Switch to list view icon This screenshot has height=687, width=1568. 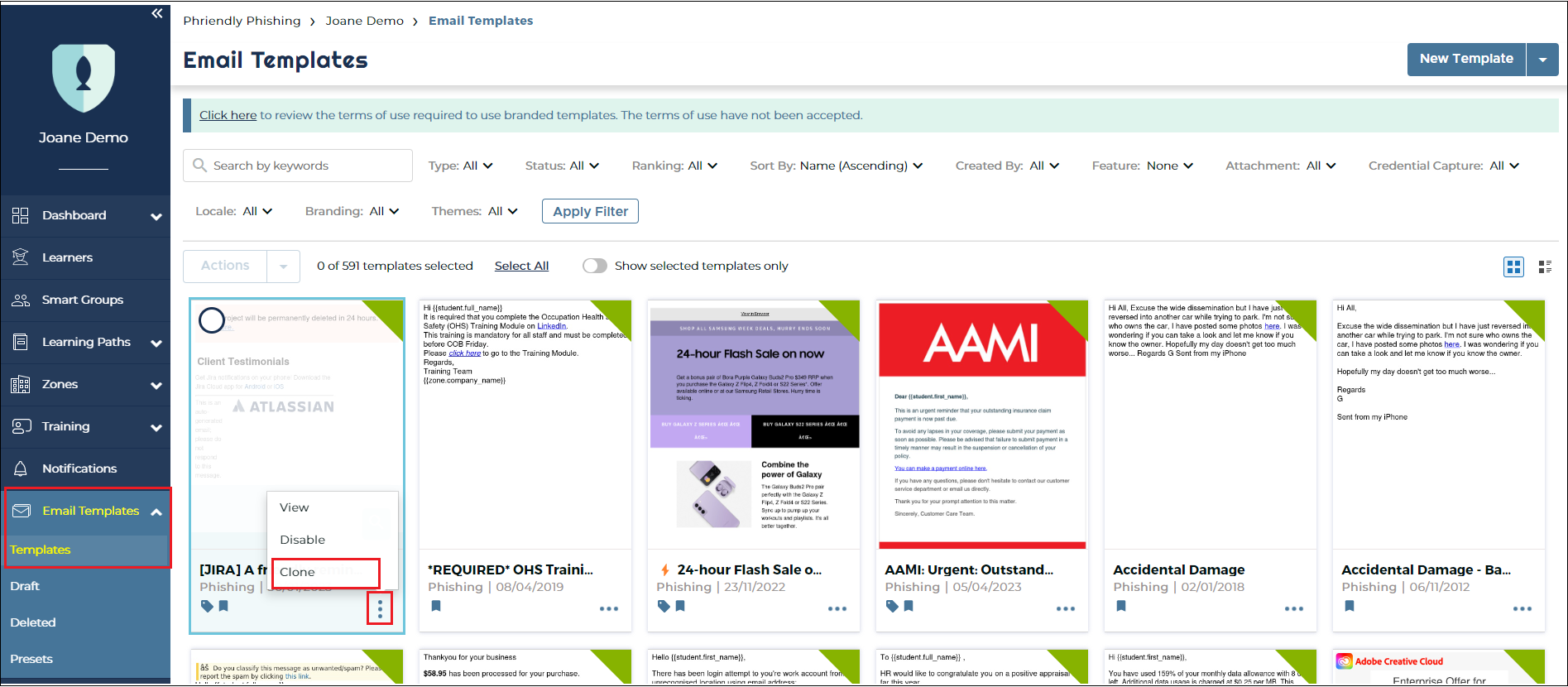click(1545, 267)
